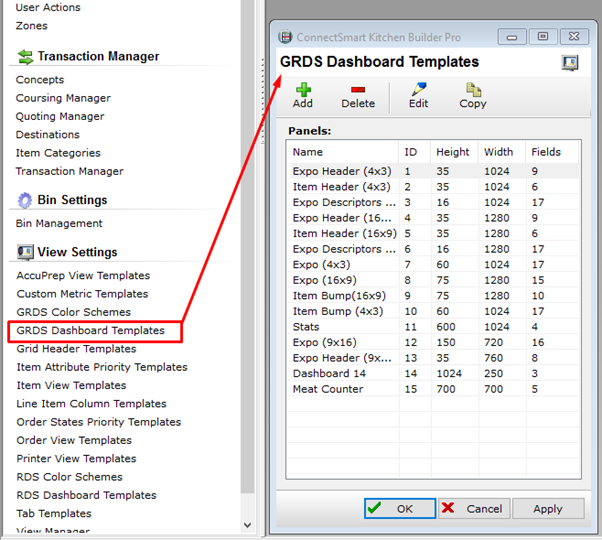Open Printer View Templates entry
This screenshot has height=540, width=602.
pyautogui.click(x=76, y=459)
